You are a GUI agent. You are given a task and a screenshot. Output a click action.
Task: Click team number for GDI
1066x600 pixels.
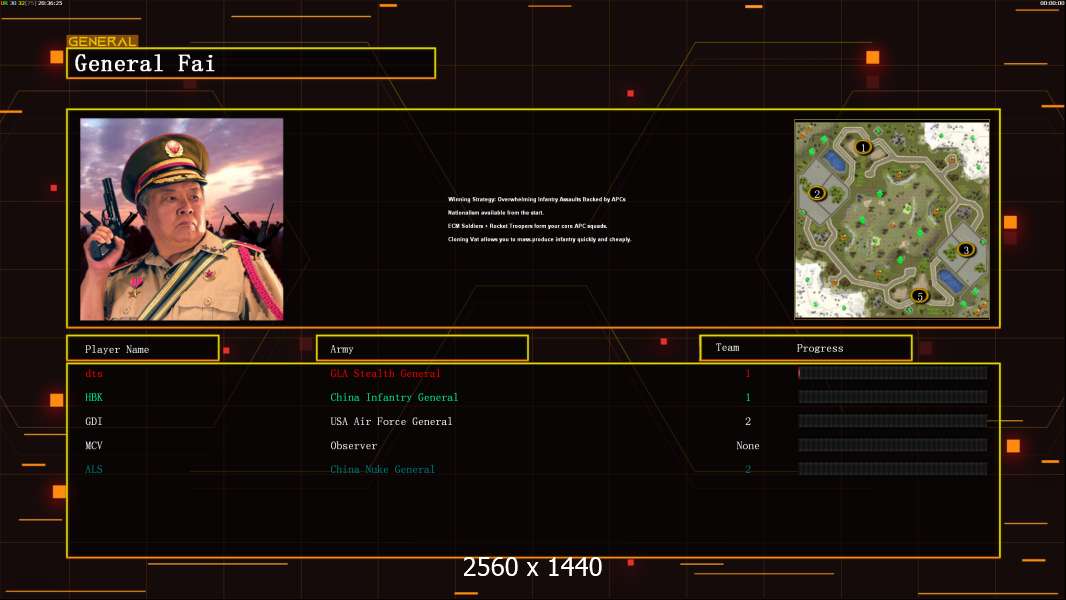[x=748, y=421]
